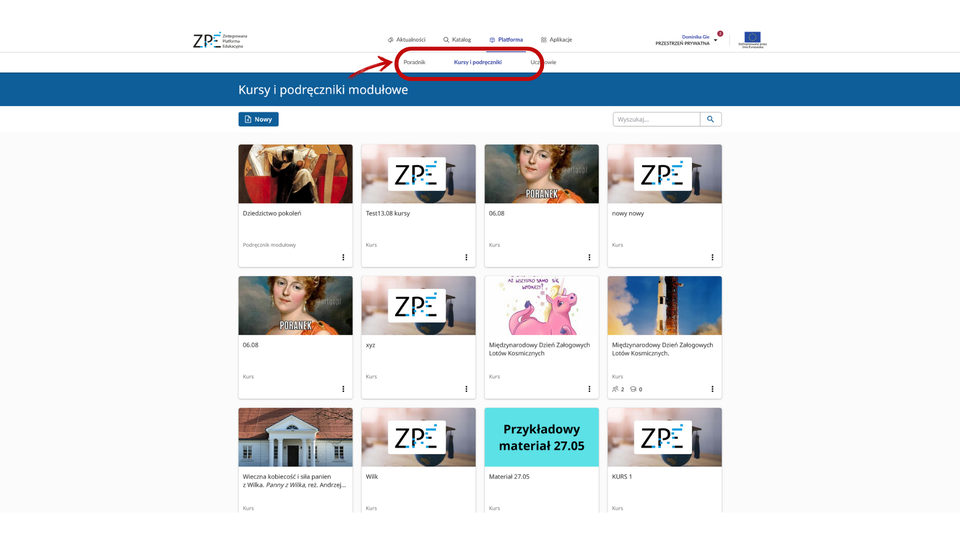Click the magnifier search button
960x540 pixels.
(710, 119)
